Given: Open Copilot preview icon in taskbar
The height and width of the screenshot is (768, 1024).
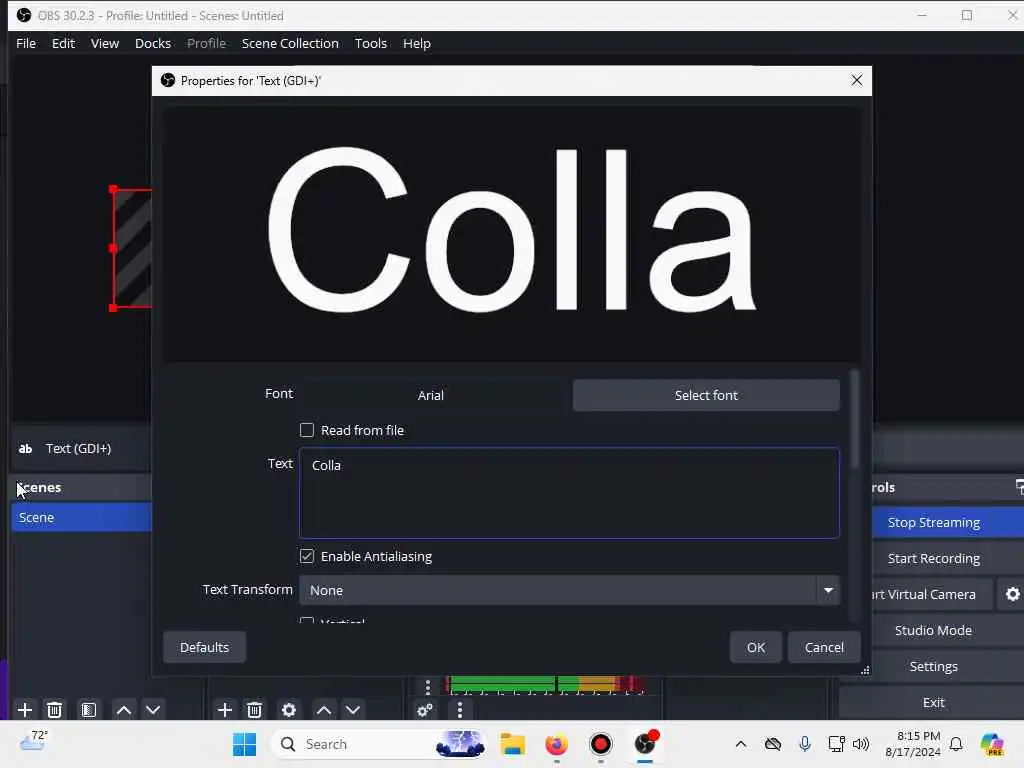Looking at the screenshot, I should (x=992, y=744).
